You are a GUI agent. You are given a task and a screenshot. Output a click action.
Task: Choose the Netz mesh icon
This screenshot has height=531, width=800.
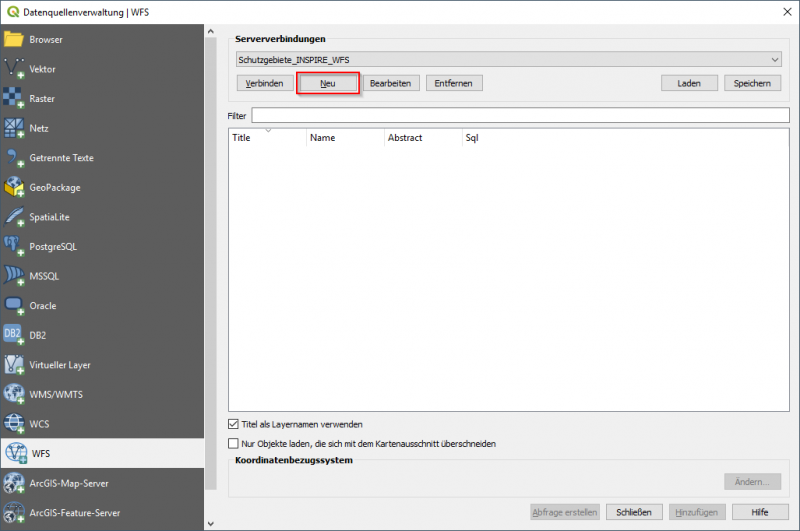click(14, 128)
